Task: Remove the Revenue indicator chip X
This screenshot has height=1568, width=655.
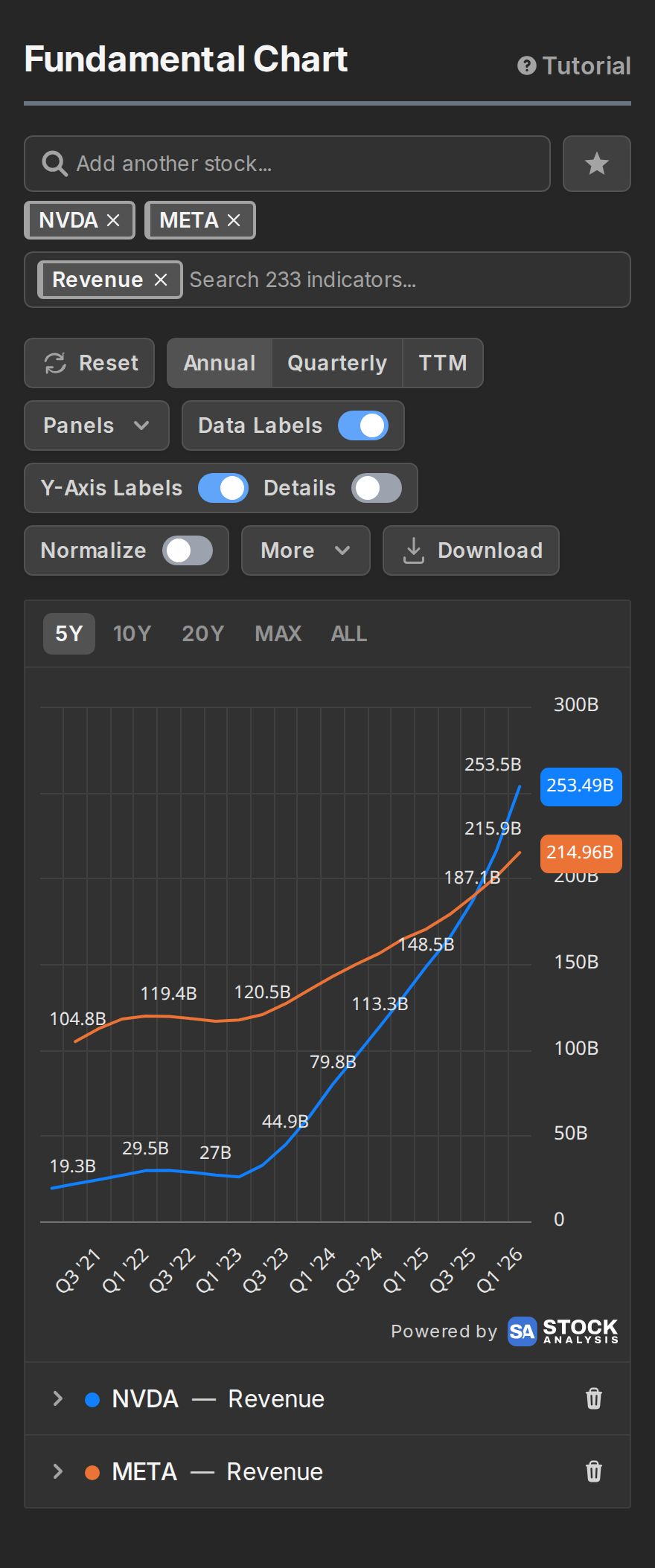Action: 161,280
